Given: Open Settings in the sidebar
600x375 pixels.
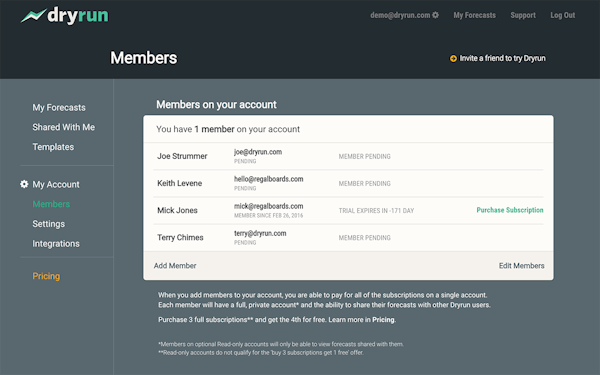Looking at the screenshot, I should (x=49, y=224).
